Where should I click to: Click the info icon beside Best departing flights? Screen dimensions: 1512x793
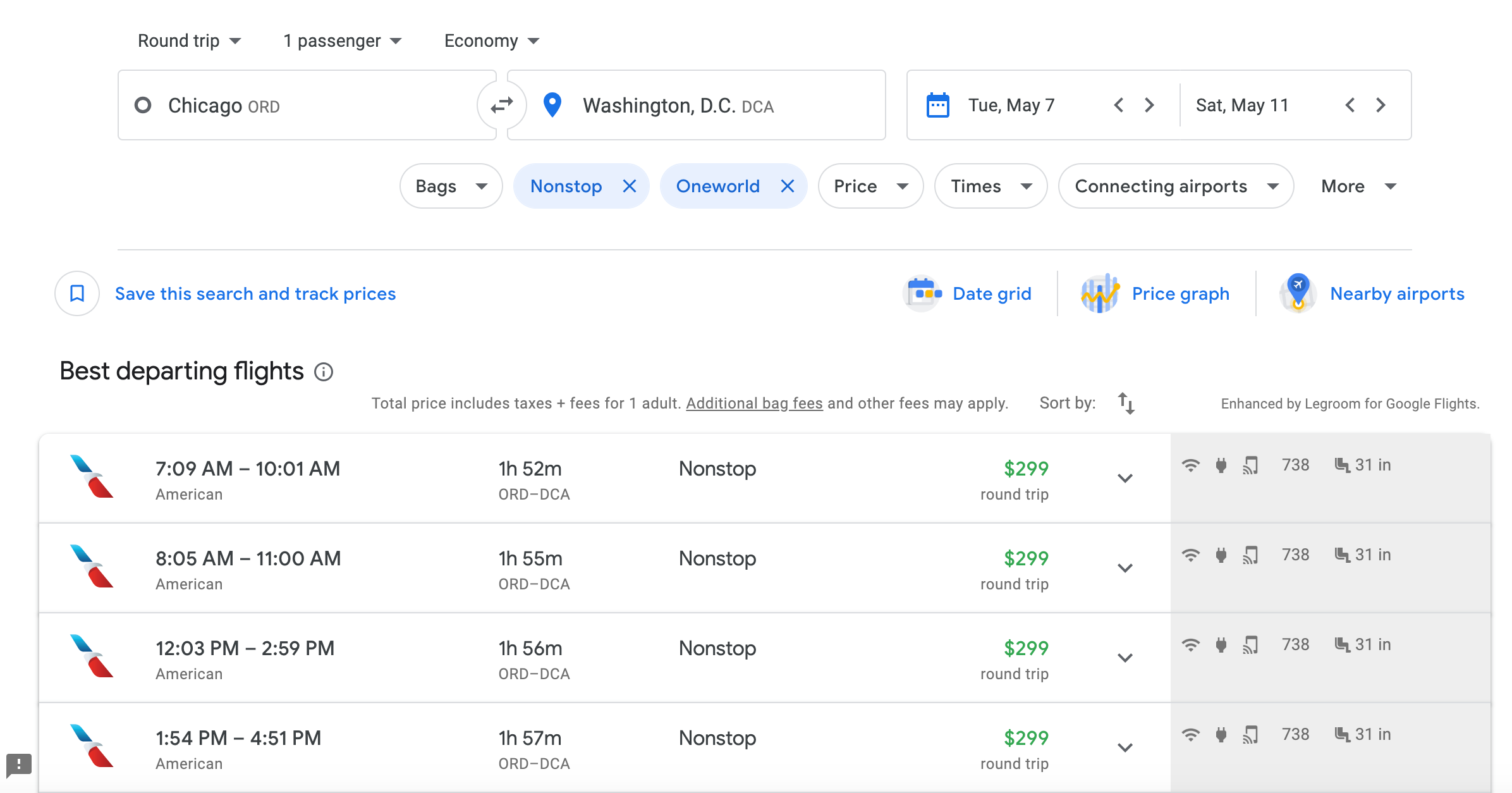324,372
